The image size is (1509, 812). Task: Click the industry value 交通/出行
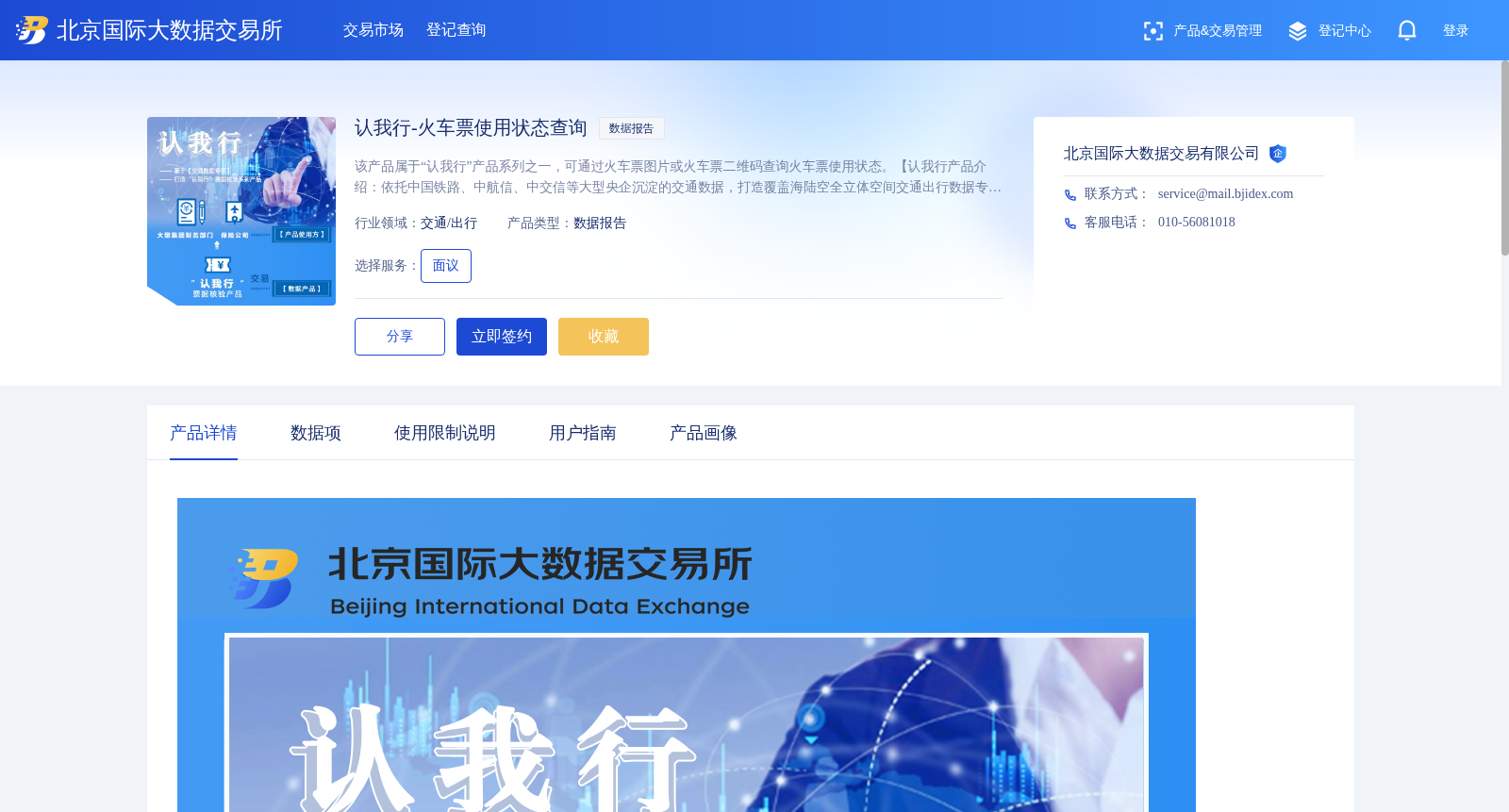[x=449, y=224]
